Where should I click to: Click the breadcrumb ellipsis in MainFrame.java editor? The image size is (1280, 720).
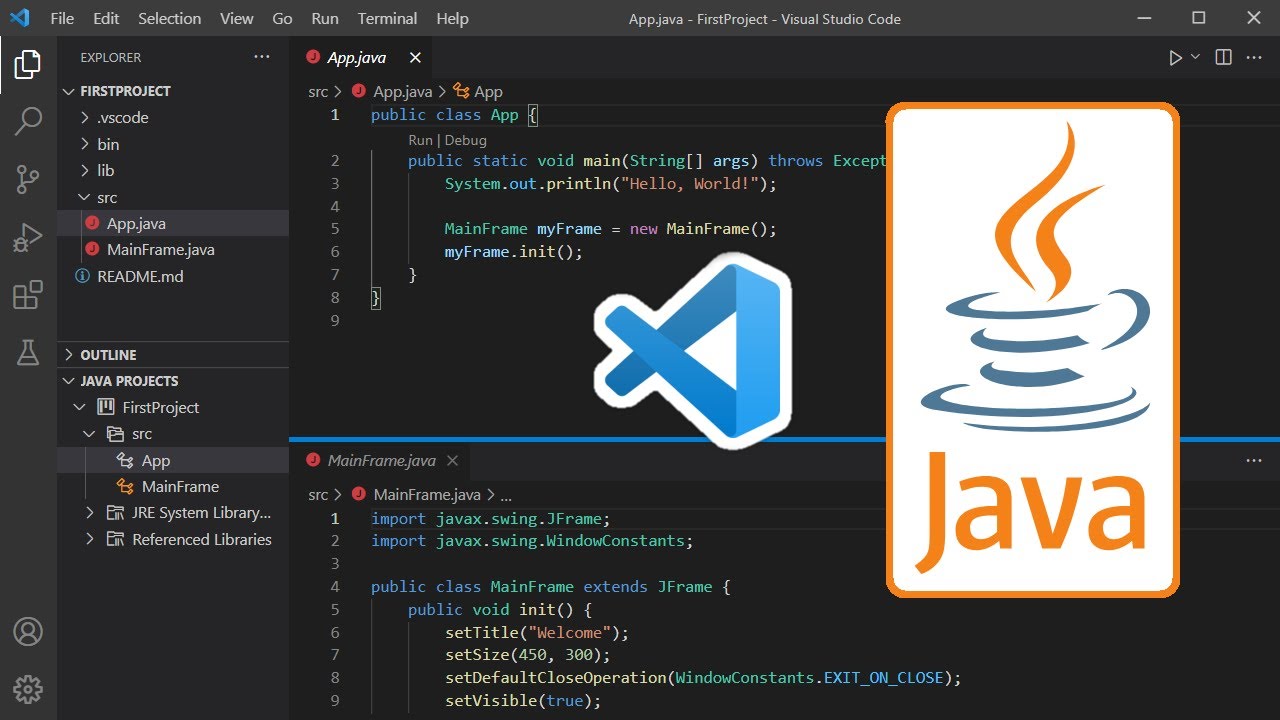(506, 495)
